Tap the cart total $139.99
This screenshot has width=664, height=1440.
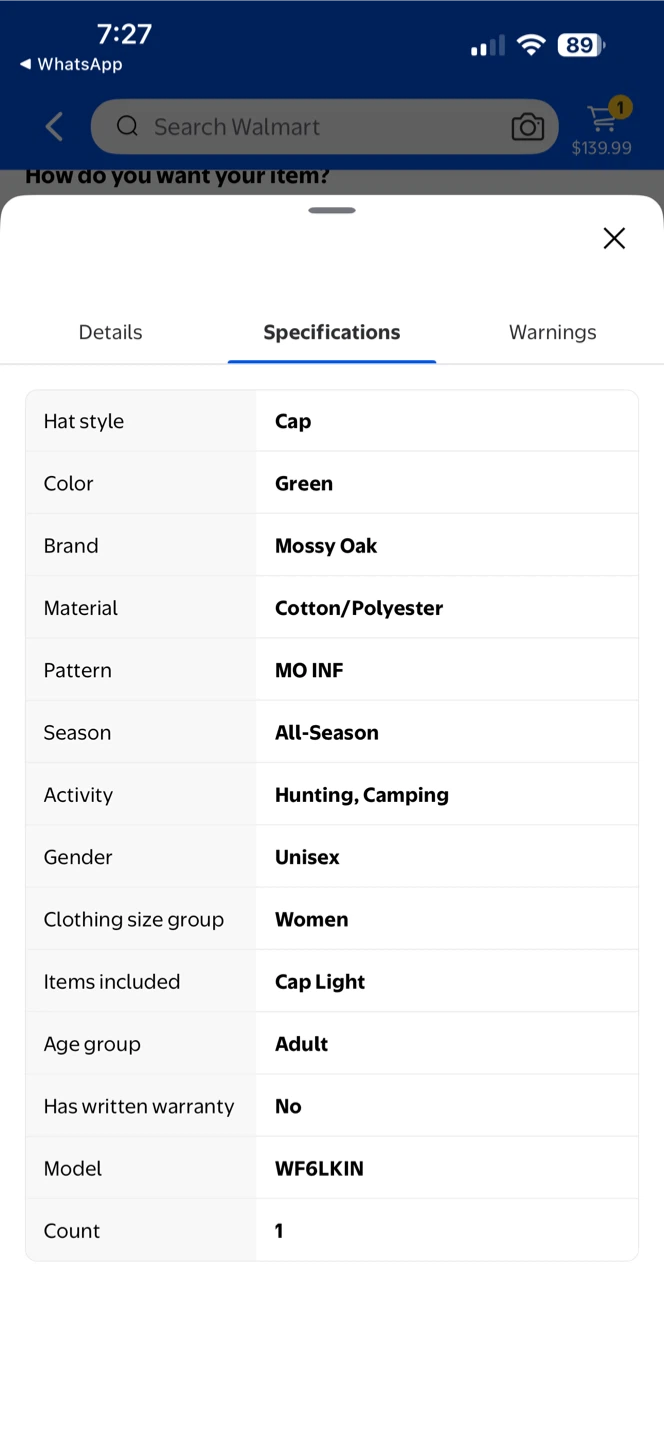pos(601,148)
